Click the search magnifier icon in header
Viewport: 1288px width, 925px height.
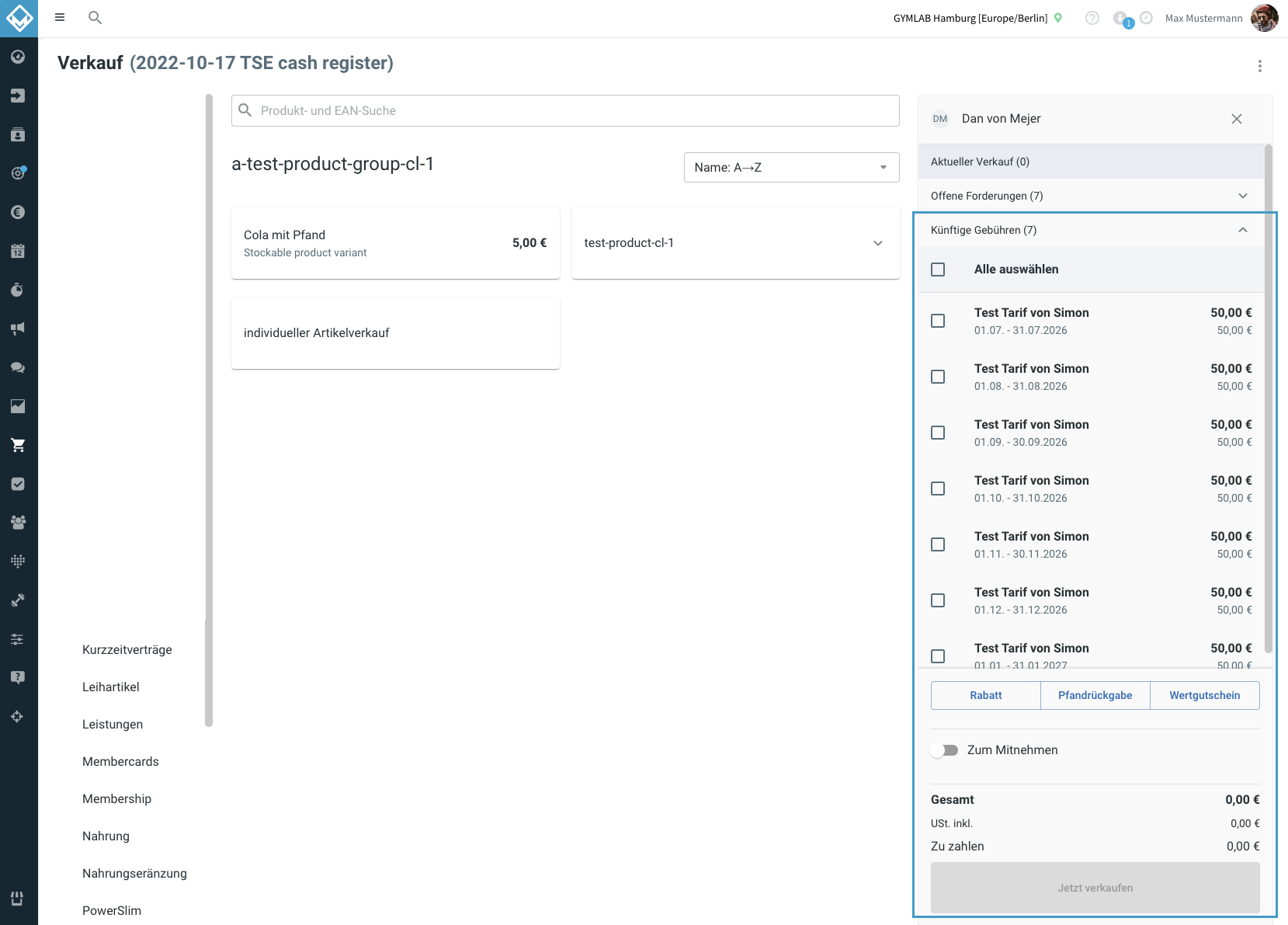[x=95, y=17]
